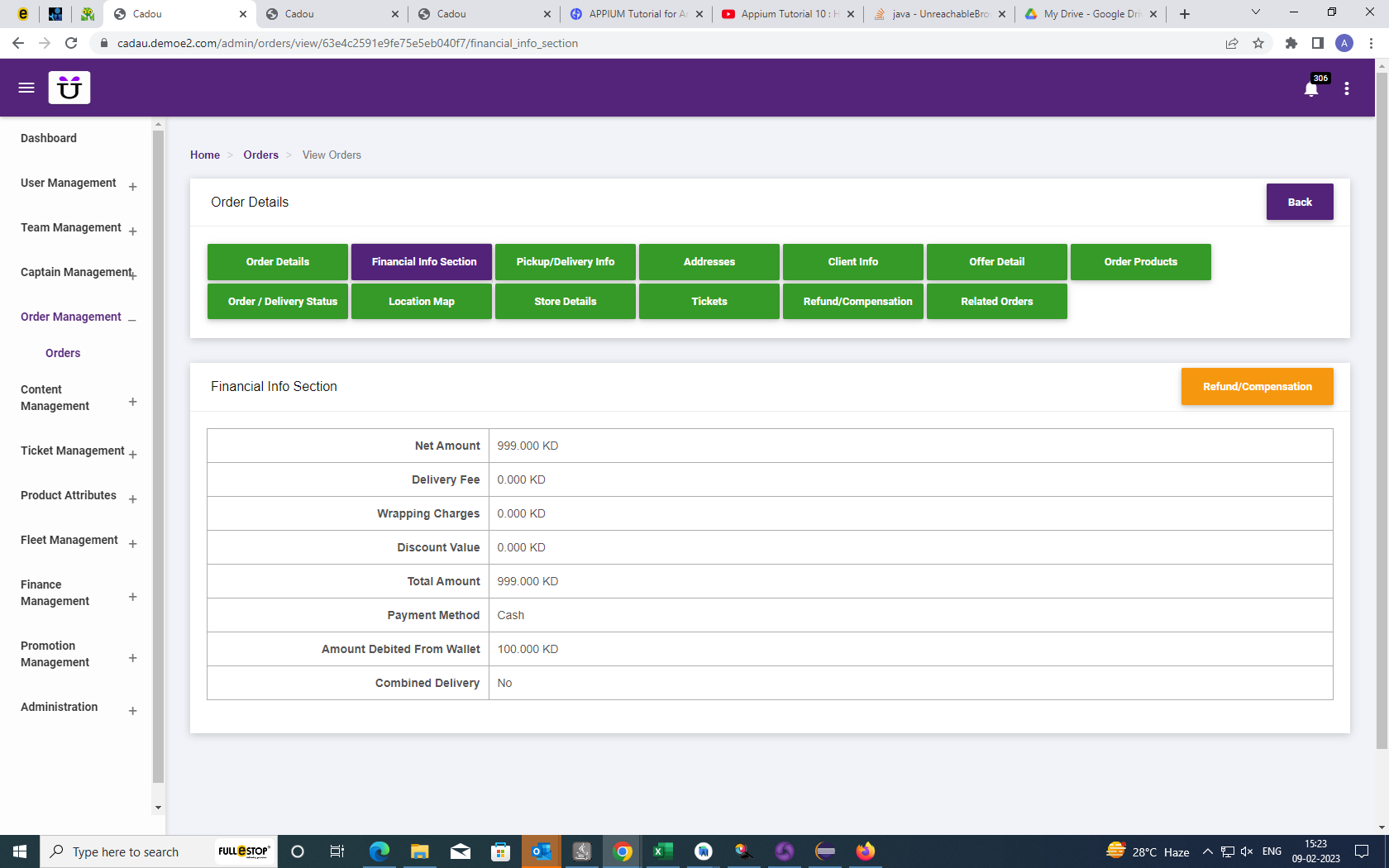Open the hamburger menu in the header
Image resolution: width=1389 pixels, height=868 pixels.
click(x=26, y=88)
